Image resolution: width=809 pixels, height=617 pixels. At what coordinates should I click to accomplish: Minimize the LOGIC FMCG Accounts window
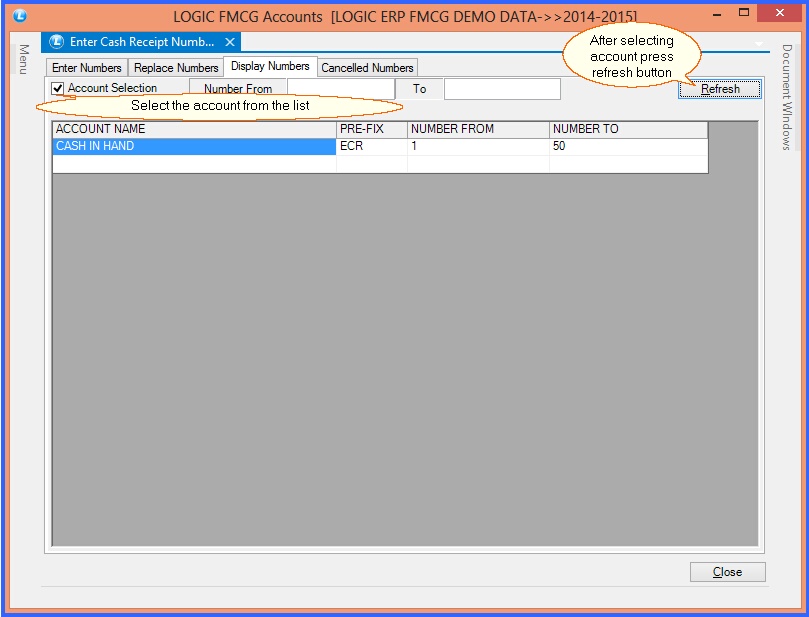717,14
